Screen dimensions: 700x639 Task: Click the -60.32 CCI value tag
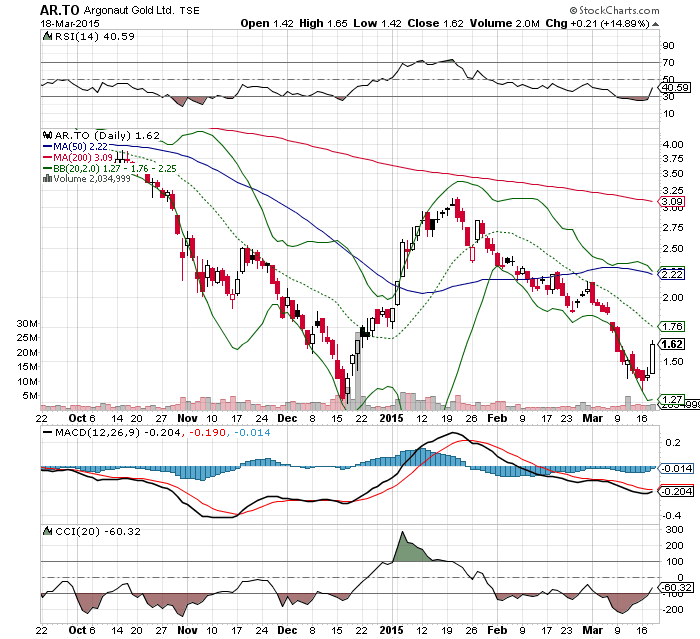[x=676, y=588]
